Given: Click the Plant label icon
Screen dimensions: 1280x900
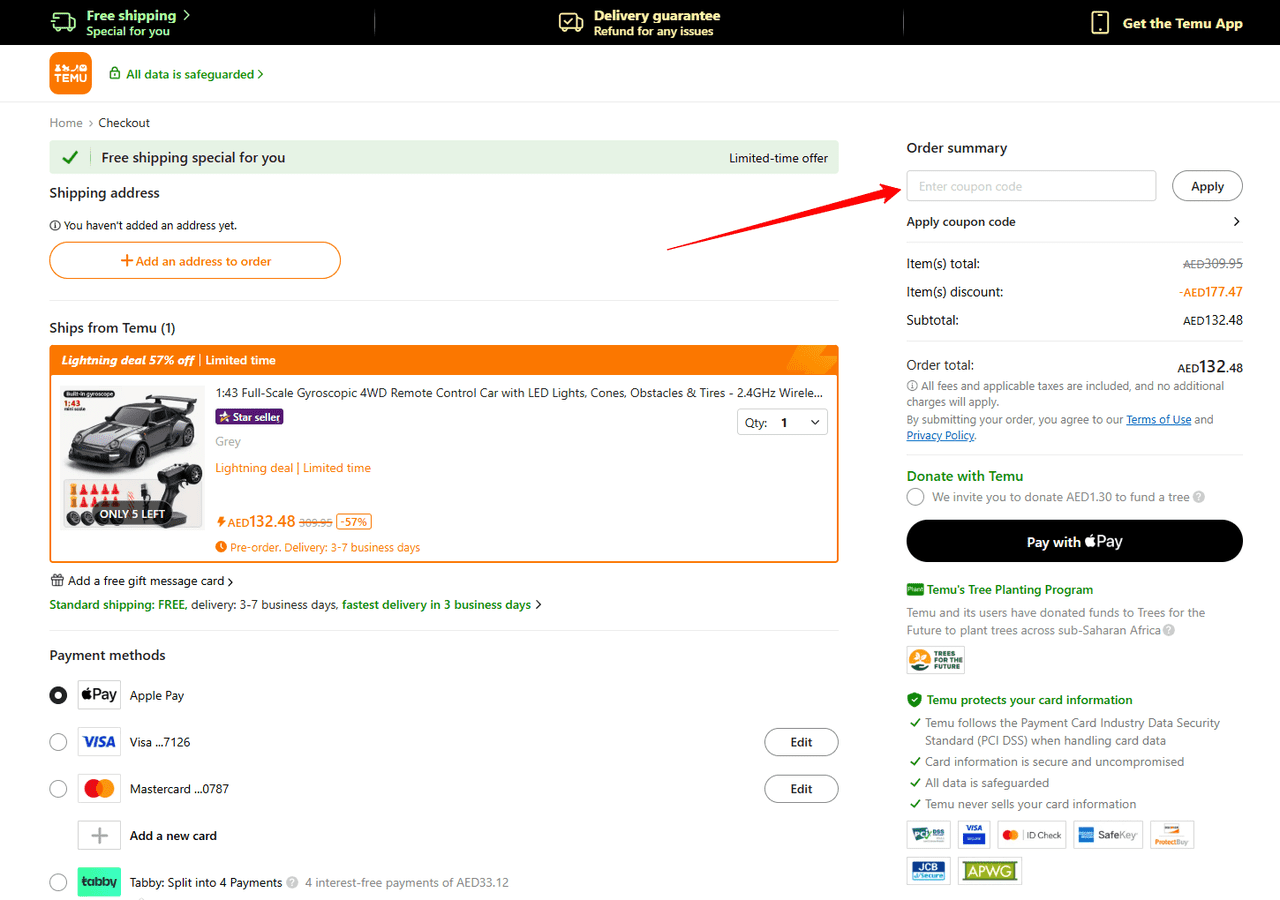Looking at the screenshot, I should (915, 590).
